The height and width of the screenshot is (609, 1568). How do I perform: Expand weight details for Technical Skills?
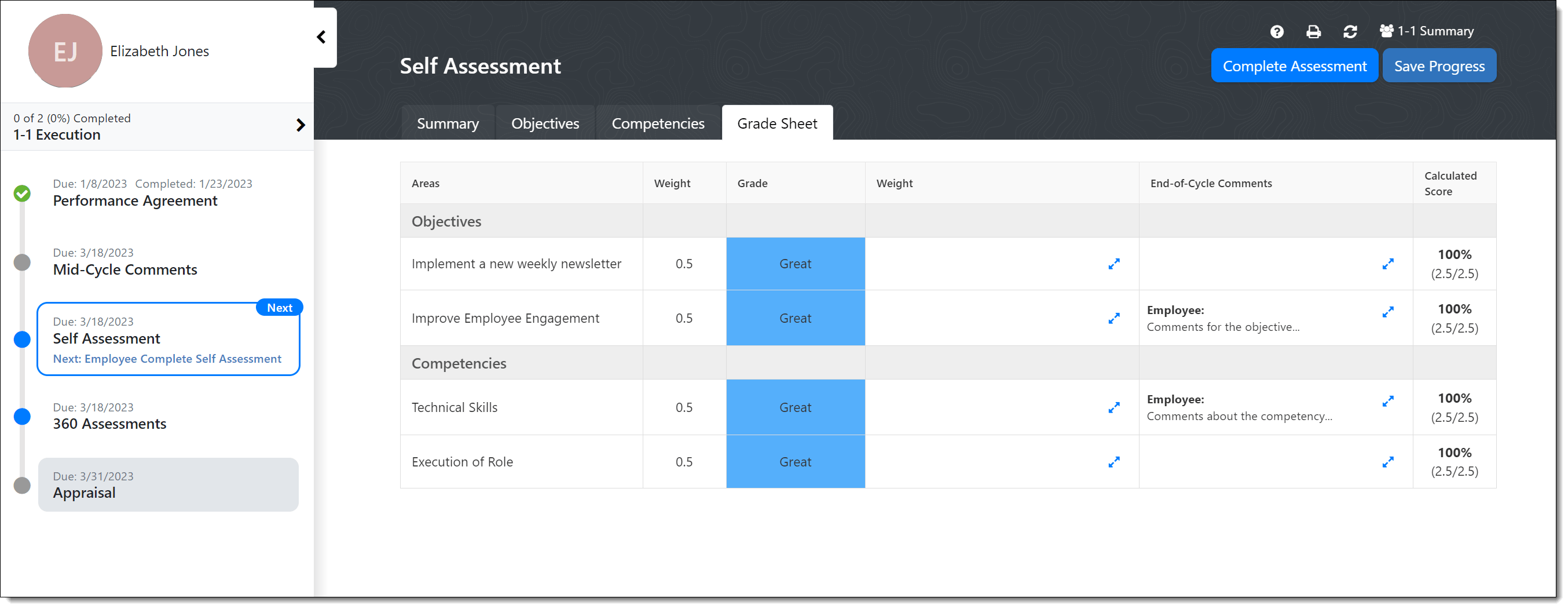click(1114, 407)
